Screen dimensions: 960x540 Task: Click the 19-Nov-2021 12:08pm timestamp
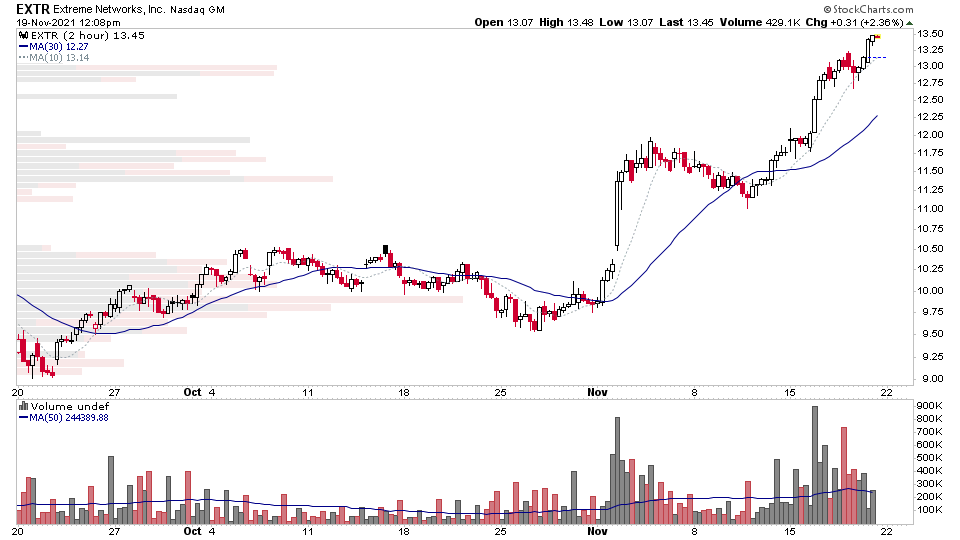point(68,23)
